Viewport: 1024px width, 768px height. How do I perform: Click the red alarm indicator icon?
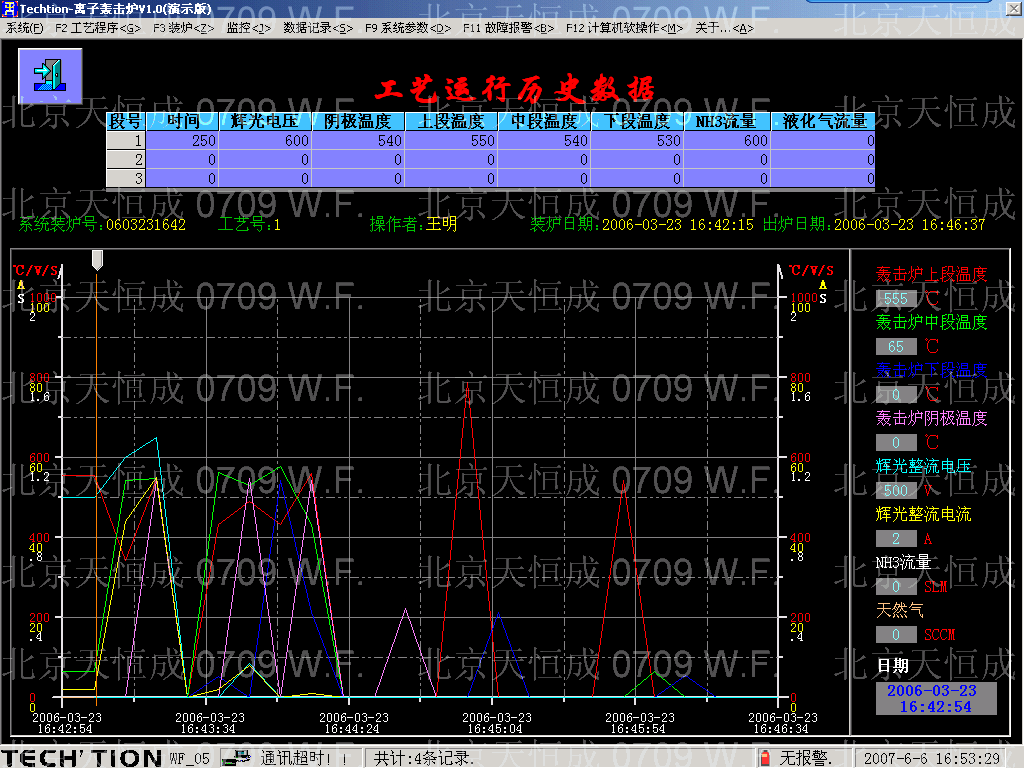pyautogui.click(x=766, y=758)
